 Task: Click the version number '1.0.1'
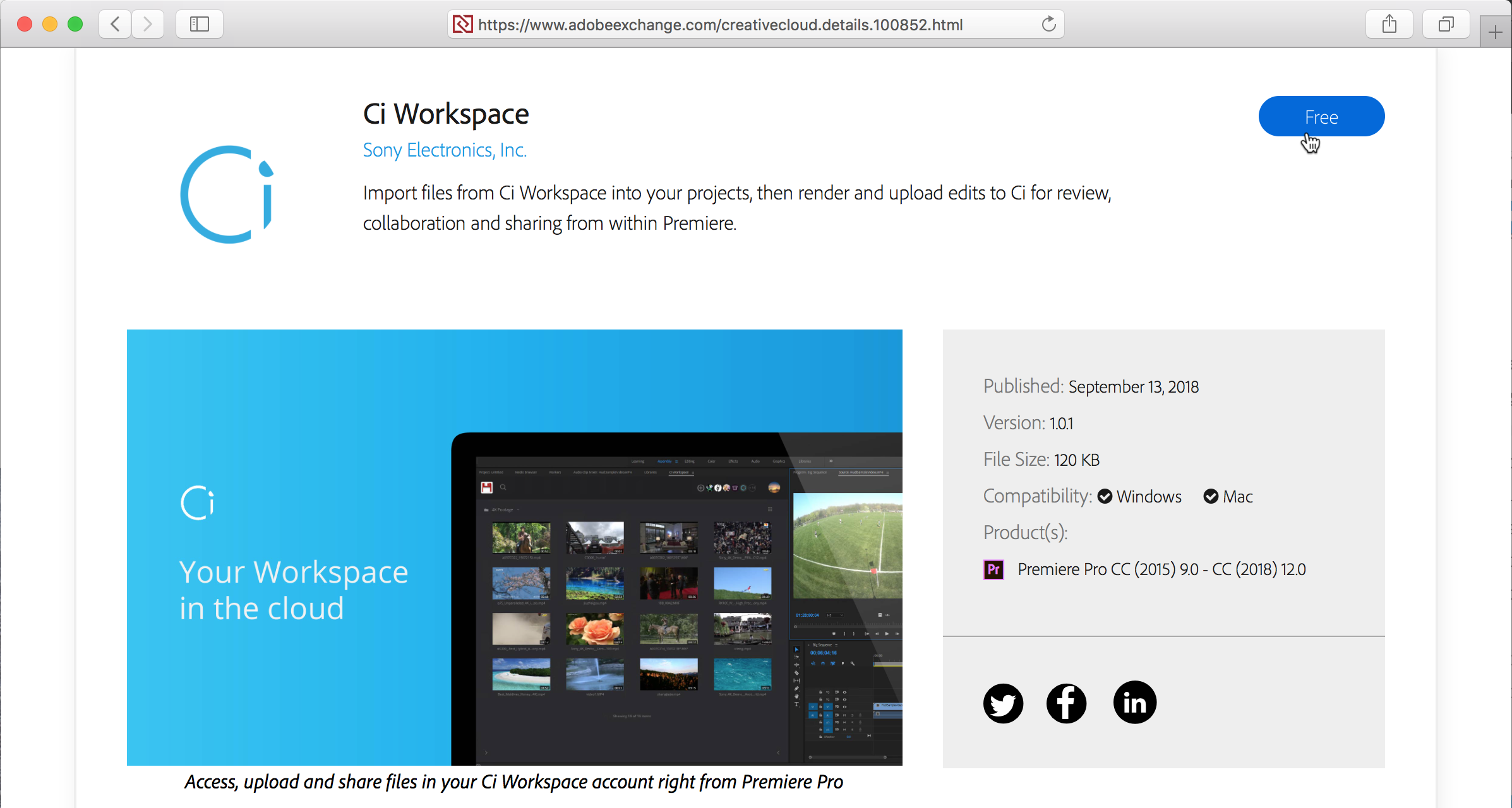1061,424
